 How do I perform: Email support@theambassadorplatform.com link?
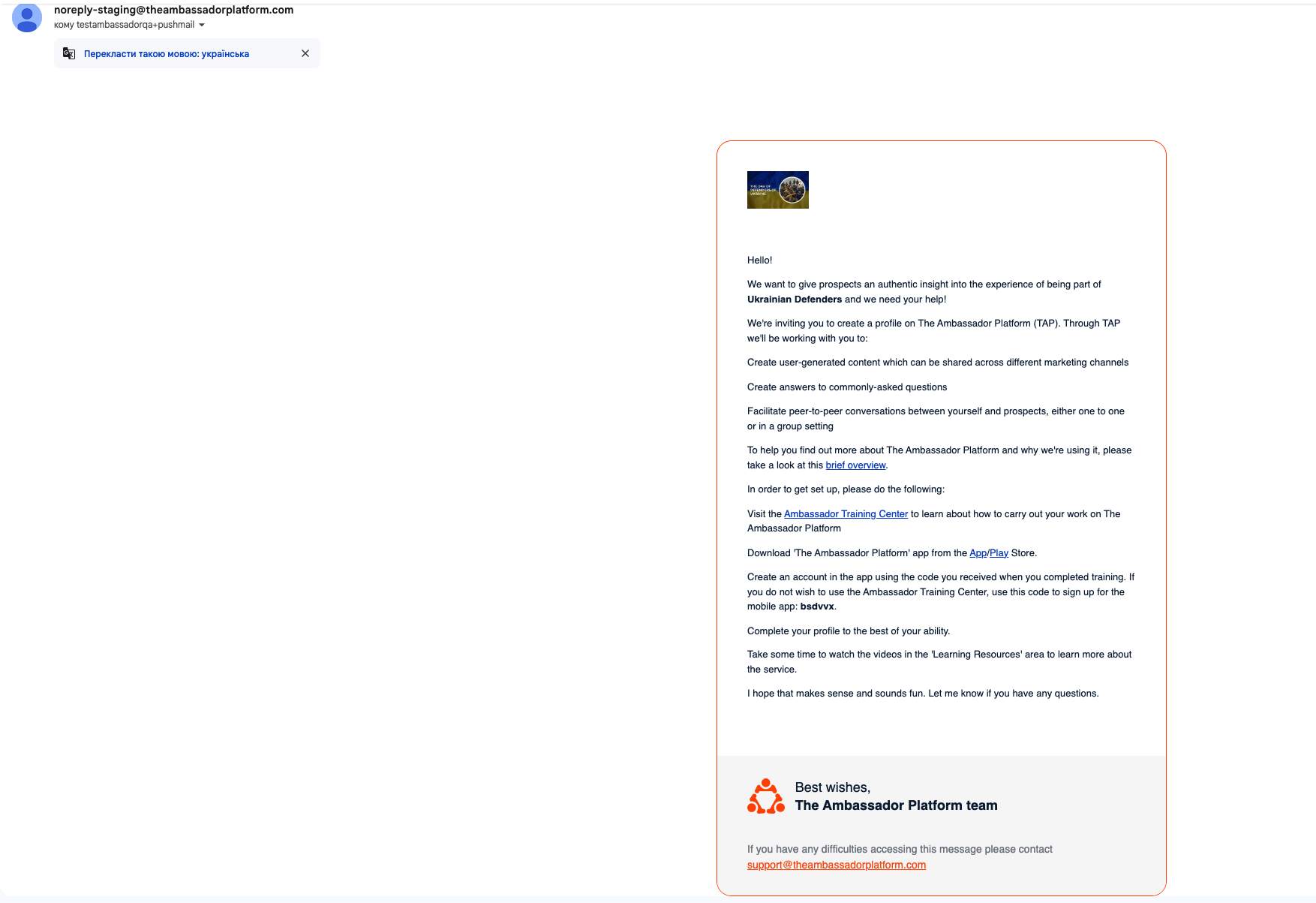pyautogui.click(x=837, y=865)
